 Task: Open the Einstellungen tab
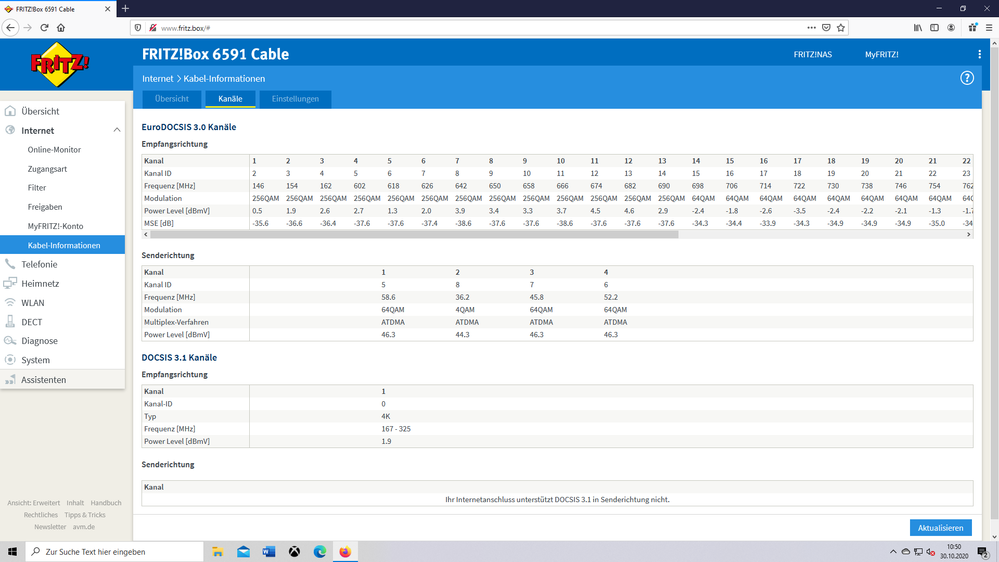pos(295,99)
